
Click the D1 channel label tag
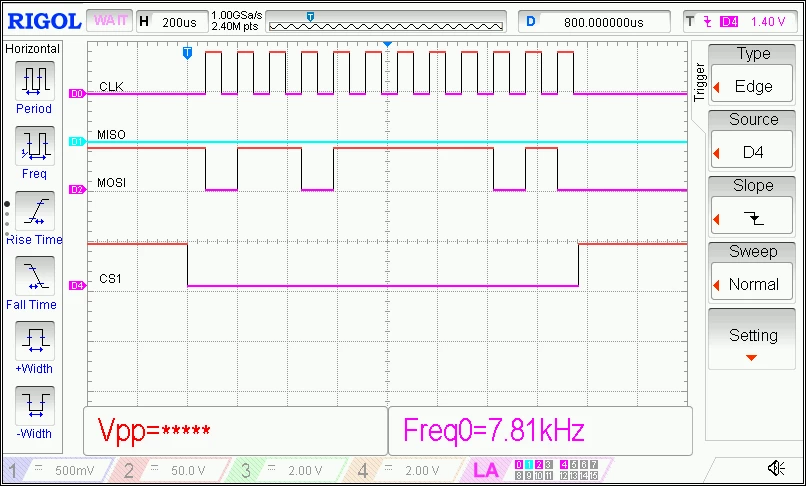(x=77, y=141)
